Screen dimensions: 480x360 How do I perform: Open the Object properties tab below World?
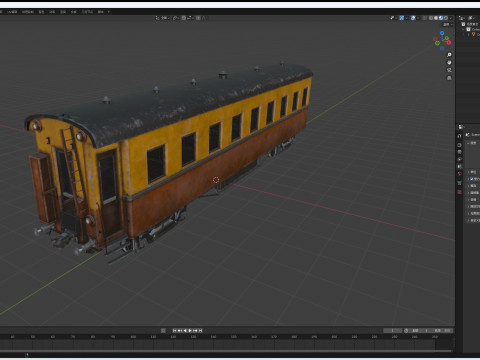tap(460, 183)
